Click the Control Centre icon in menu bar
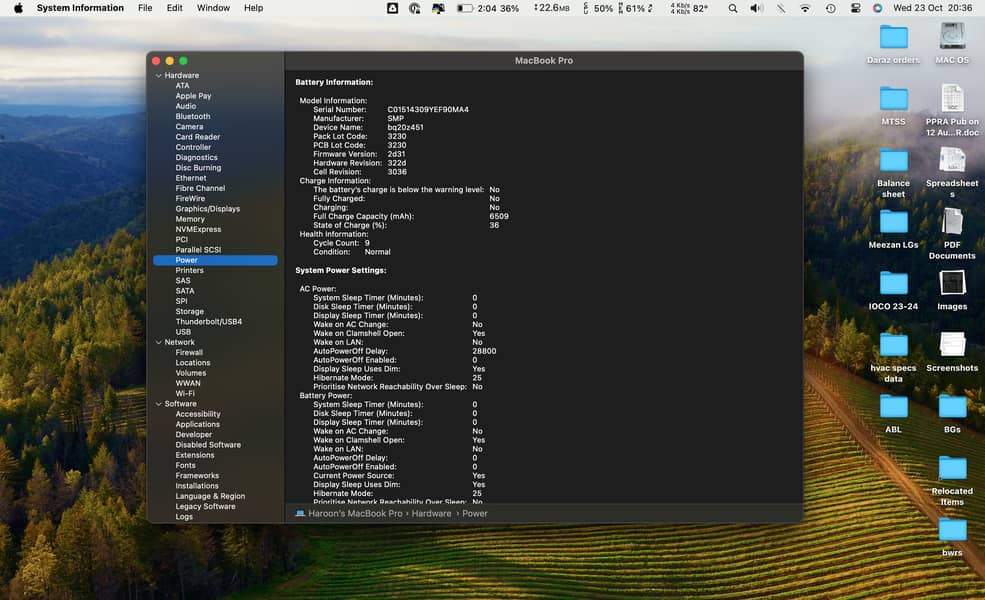The image size is (985, 600). point(855,8)
